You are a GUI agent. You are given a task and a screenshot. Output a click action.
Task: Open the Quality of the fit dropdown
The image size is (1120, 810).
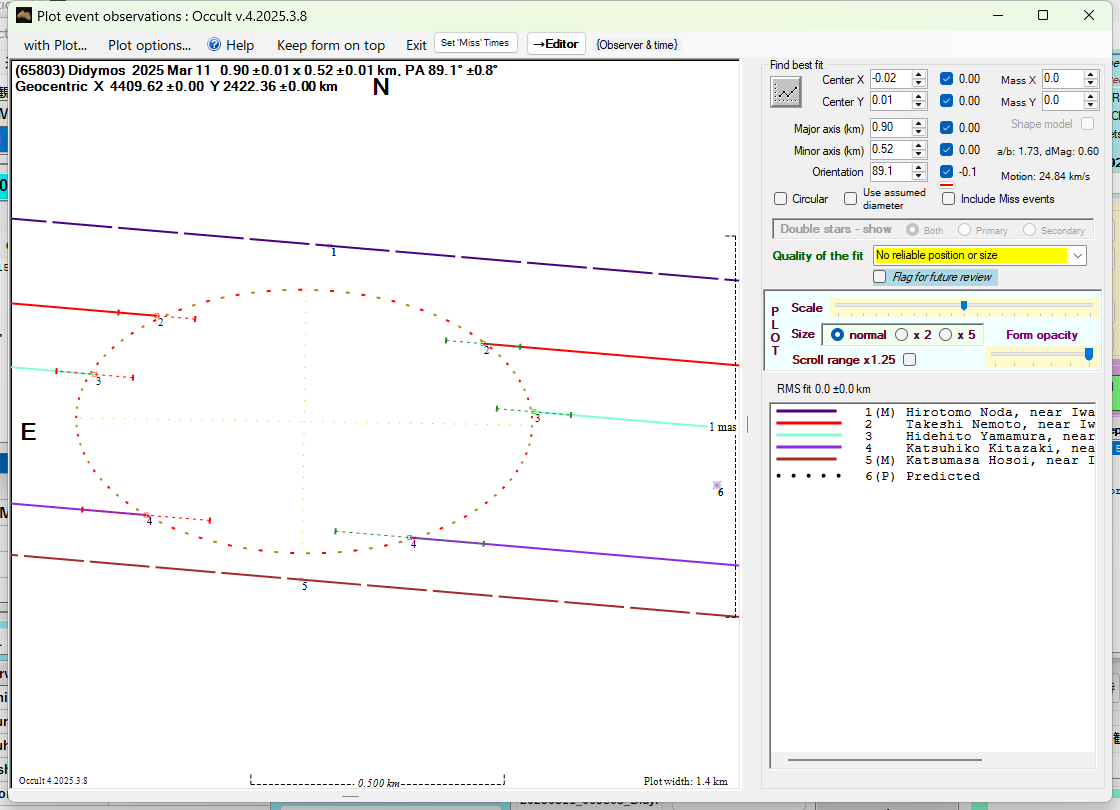pos(1077,256)
